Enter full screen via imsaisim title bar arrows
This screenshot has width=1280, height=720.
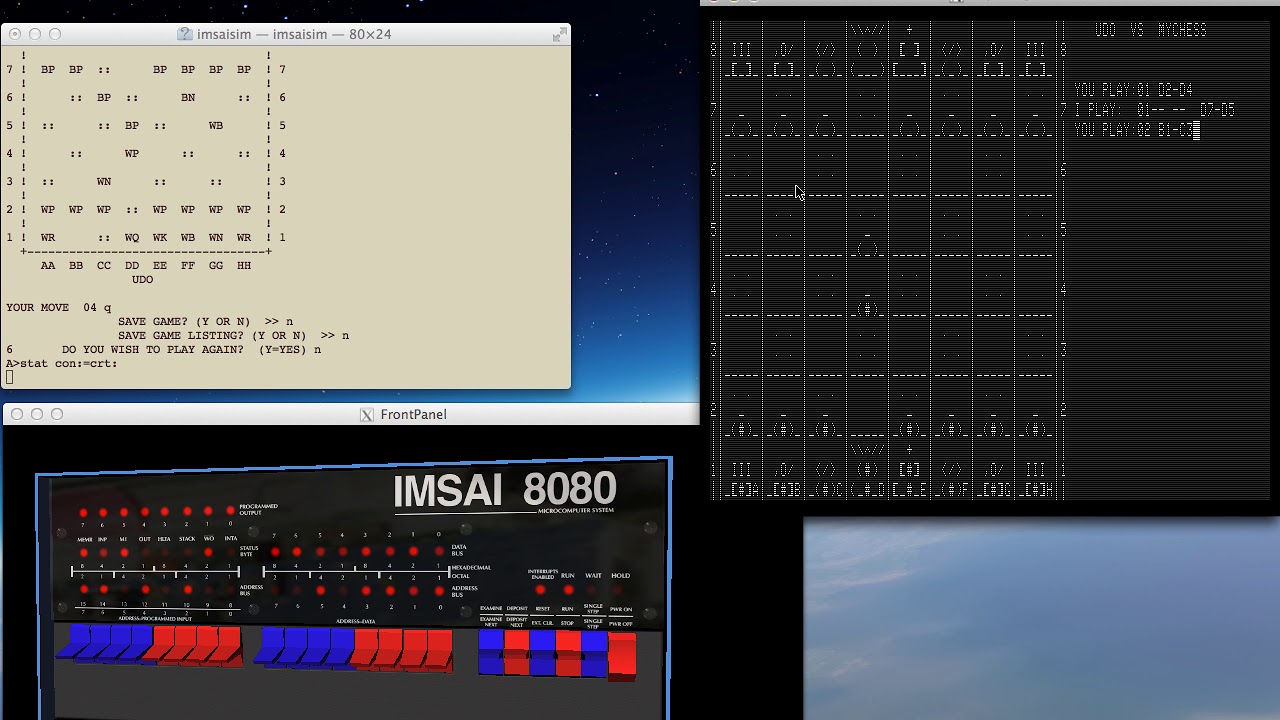pos(559,34)
